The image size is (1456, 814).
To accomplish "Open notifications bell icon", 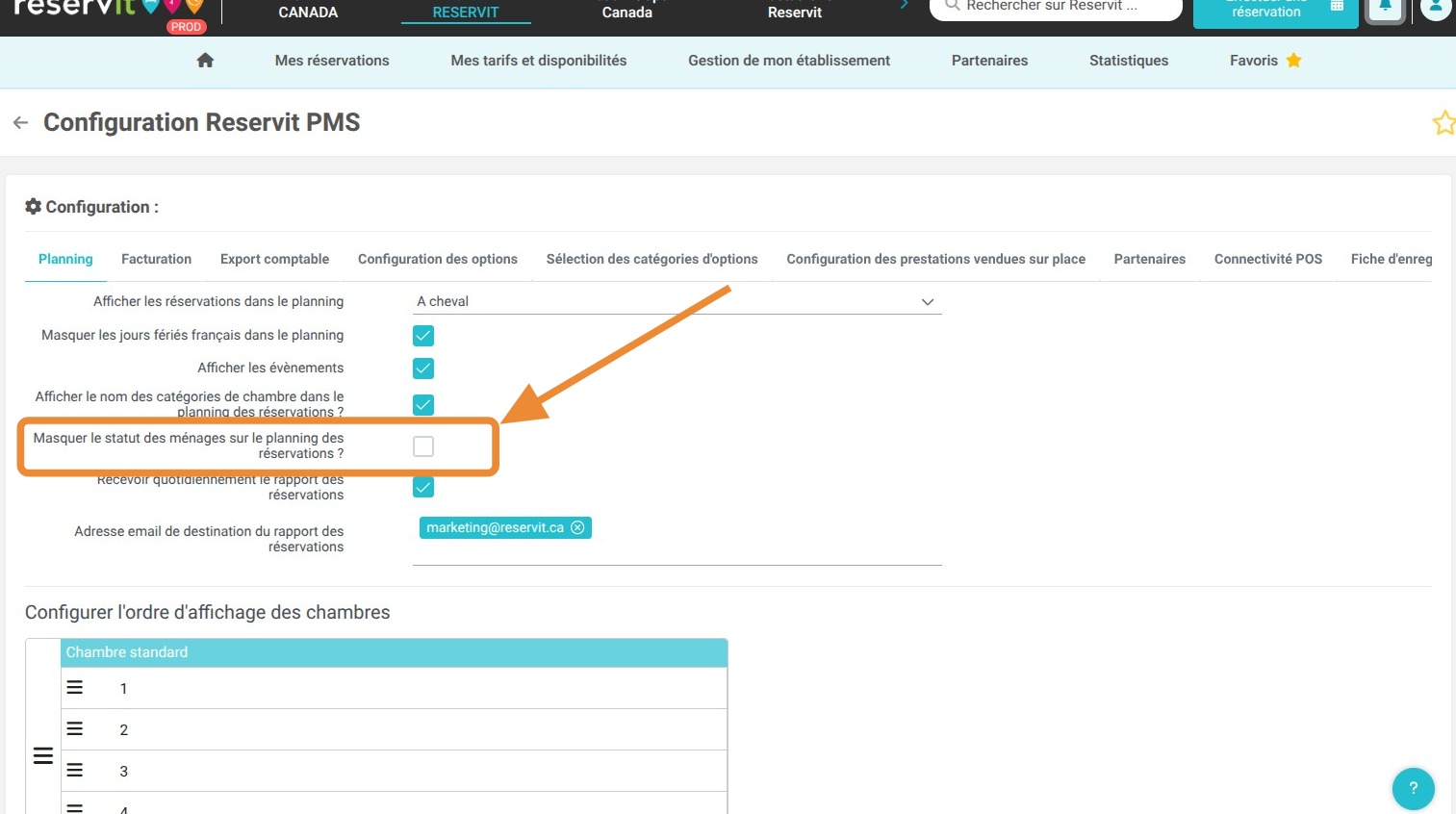I will pos(1386,7).
